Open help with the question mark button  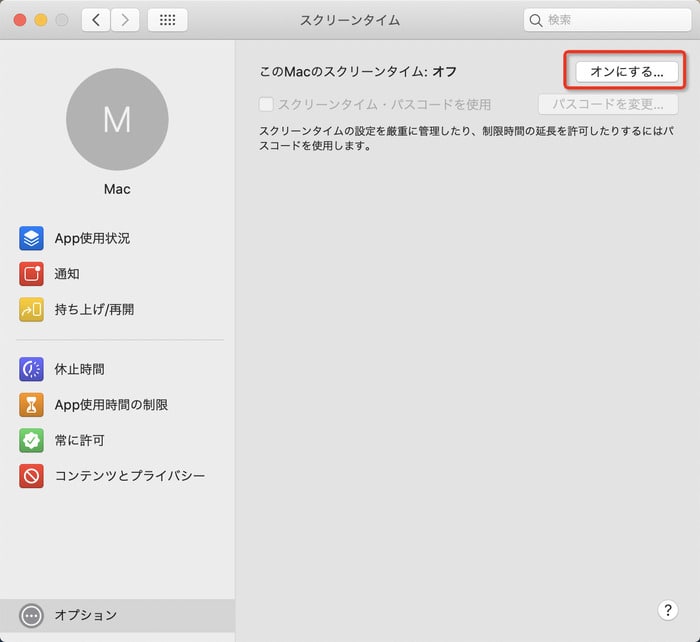tap(667, 610)
